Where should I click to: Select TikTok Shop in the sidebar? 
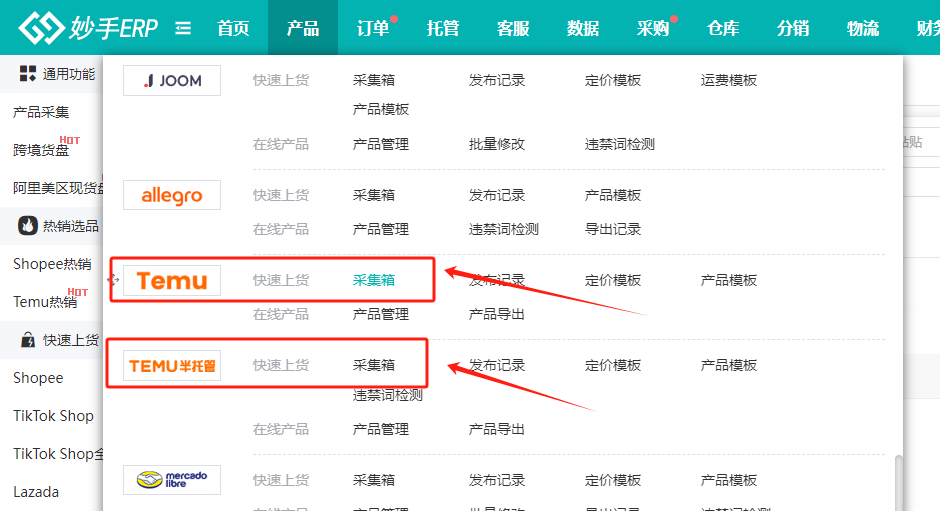coord(53,416)
